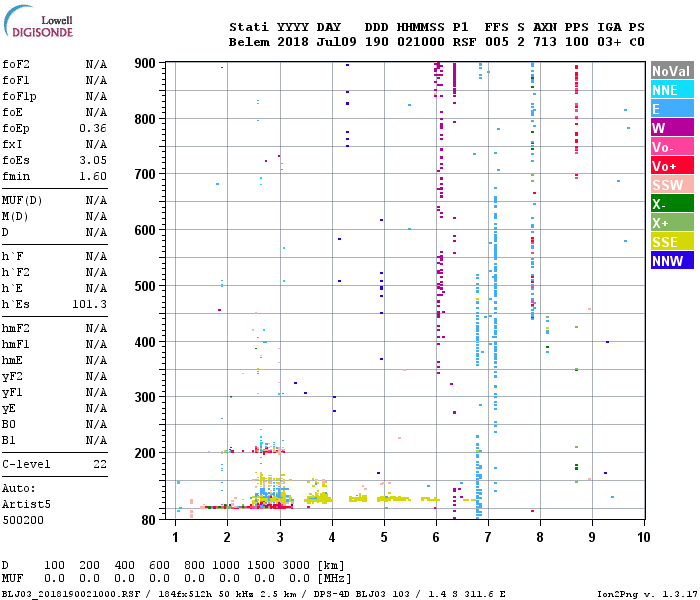Select the Vo+ red legend swatch
700x600 pixels.
672,166
